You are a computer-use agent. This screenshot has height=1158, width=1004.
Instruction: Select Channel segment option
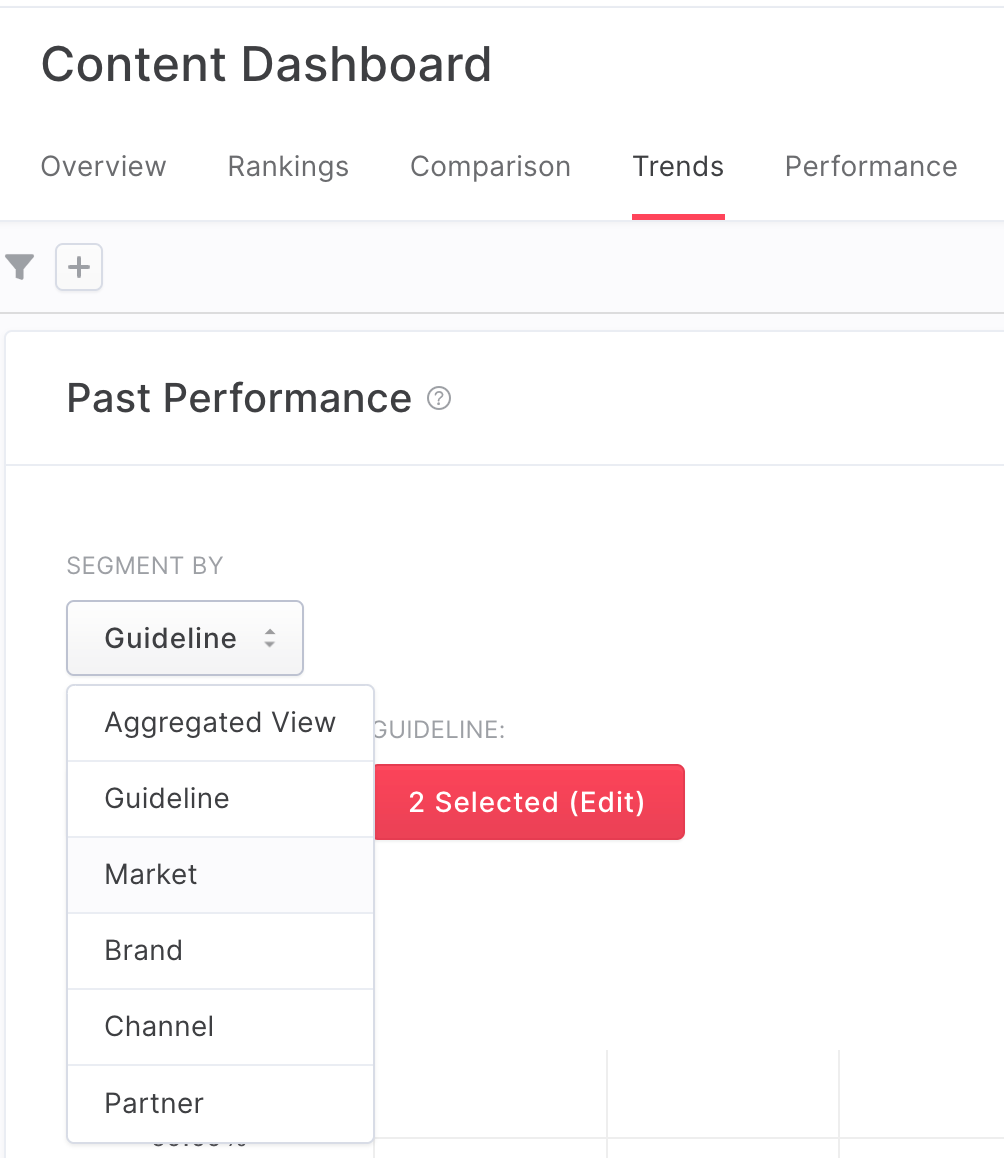point(220,1027)
